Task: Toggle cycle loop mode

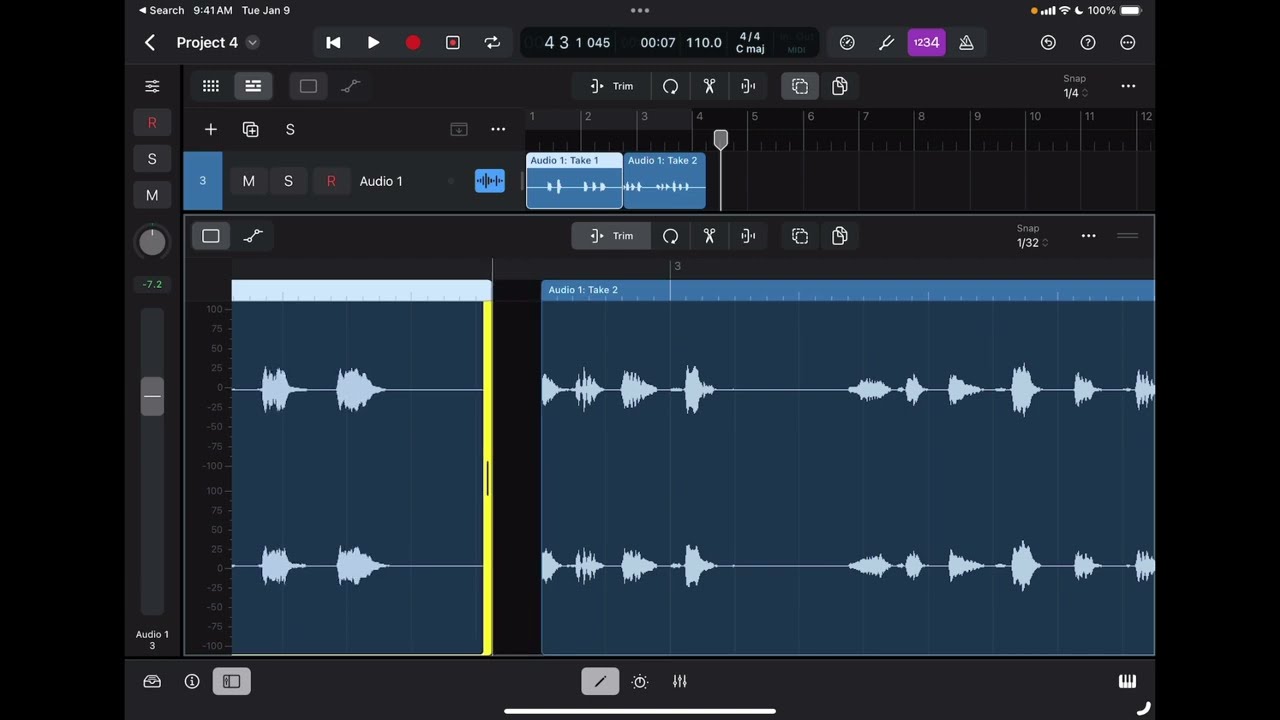Action: point(492,42)
